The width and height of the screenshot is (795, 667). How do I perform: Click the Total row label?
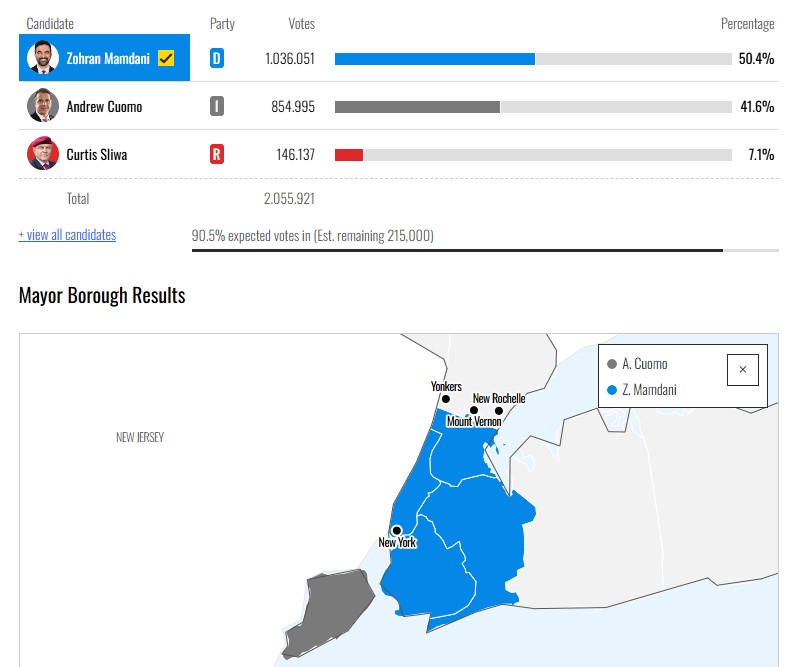coord(78,199)
